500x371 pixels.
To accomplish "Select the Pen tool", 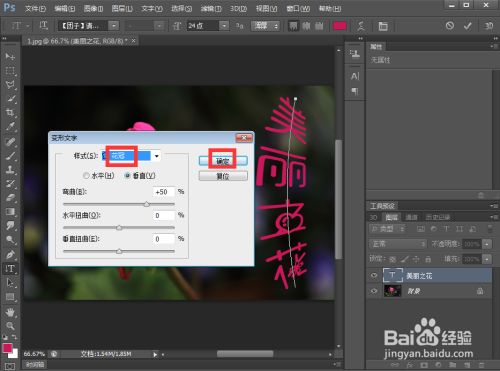I will [10, 255].
